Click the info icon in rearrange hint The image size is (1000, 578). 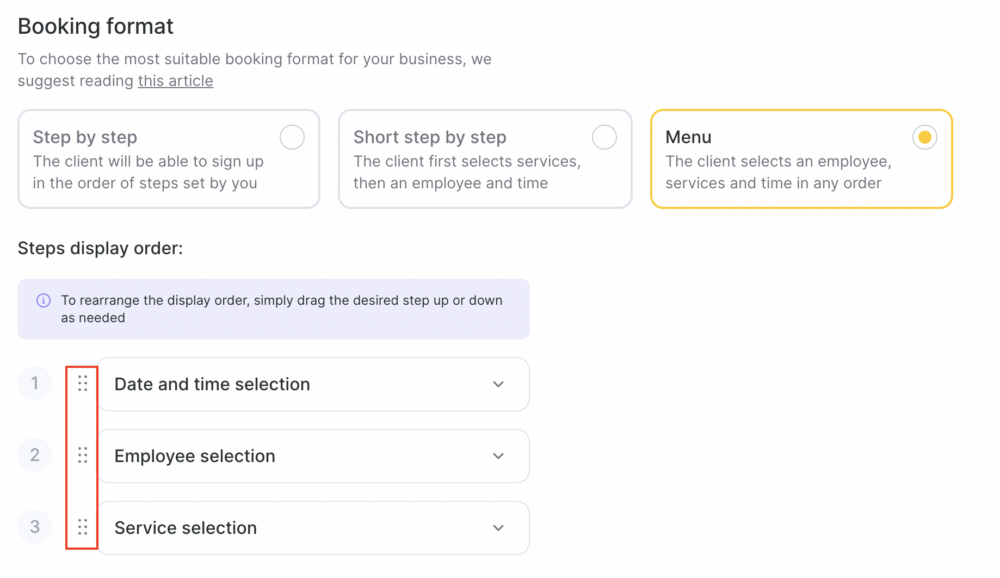43,300
